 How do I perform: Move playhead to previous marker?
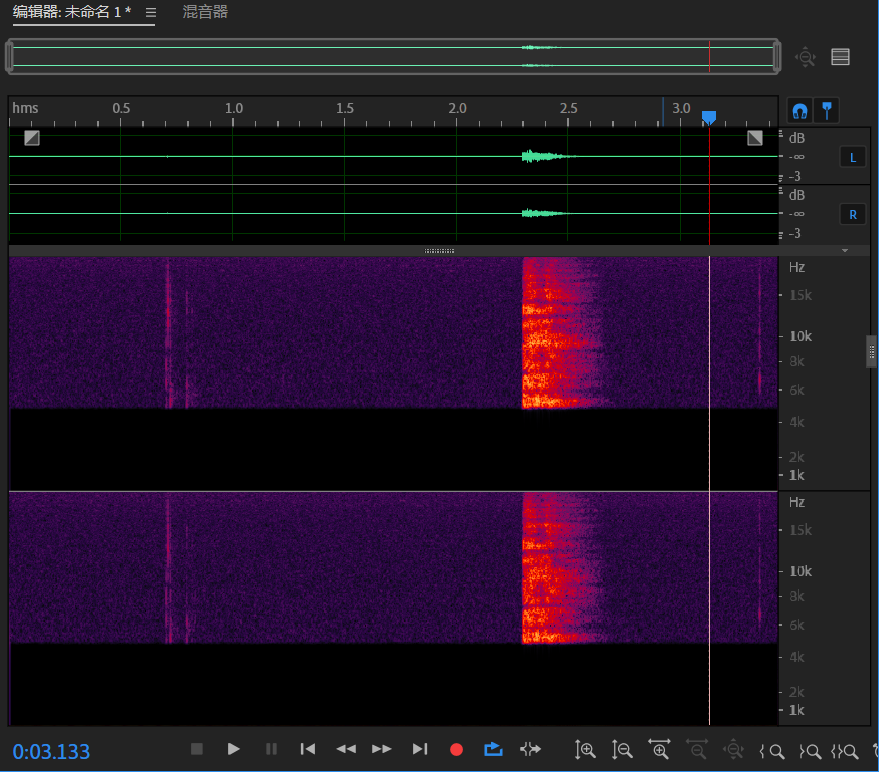tap(308, 749)
